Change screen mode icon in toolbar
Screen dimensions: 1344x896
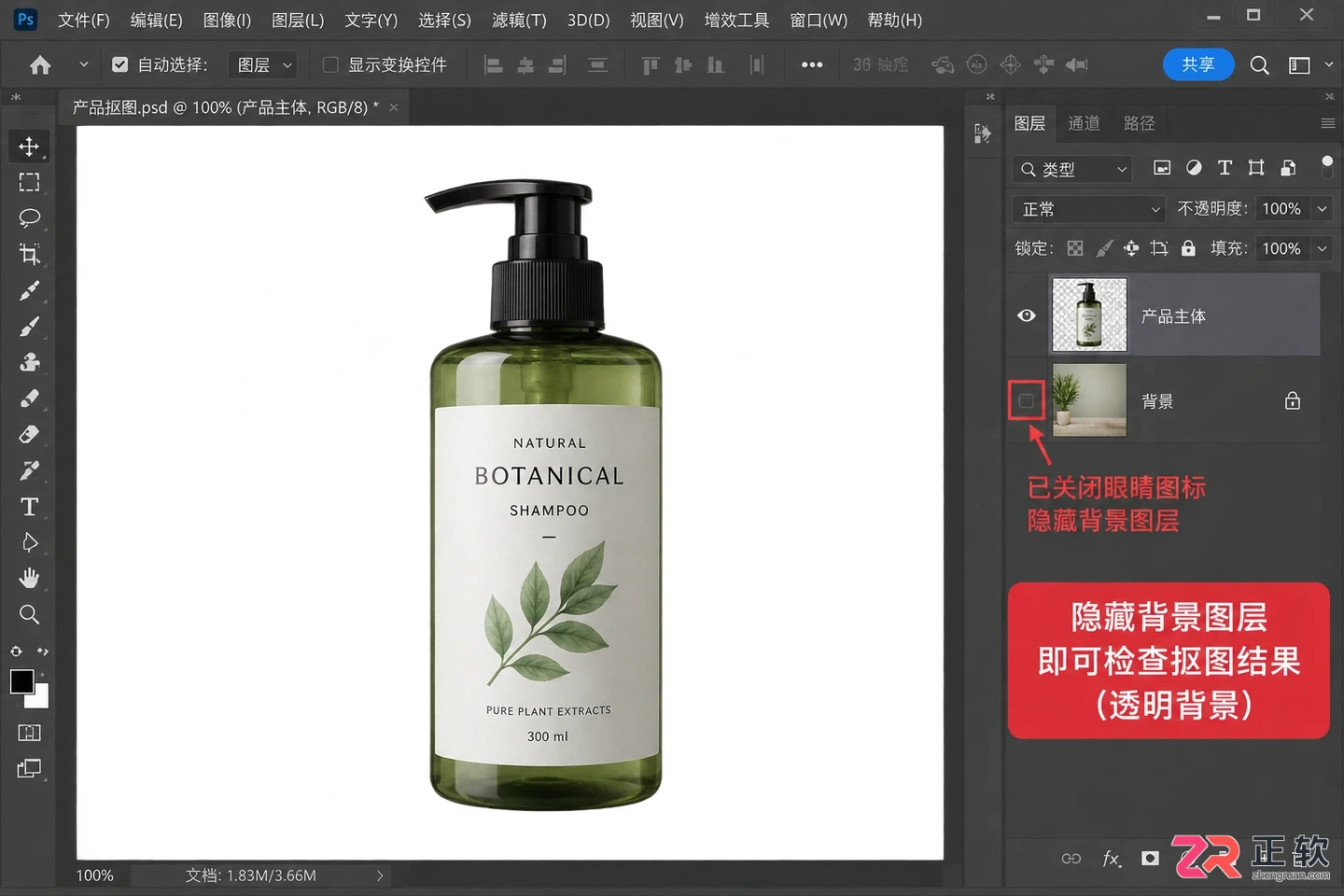point(29,769)
